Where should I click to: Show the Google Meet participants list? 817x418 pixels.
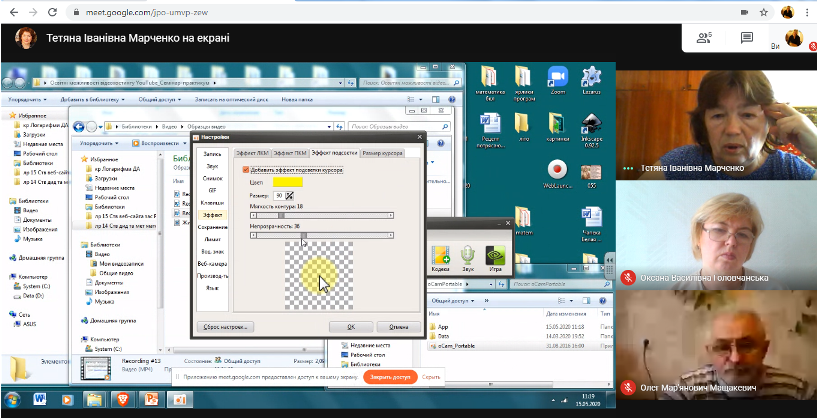pos(704,38)
